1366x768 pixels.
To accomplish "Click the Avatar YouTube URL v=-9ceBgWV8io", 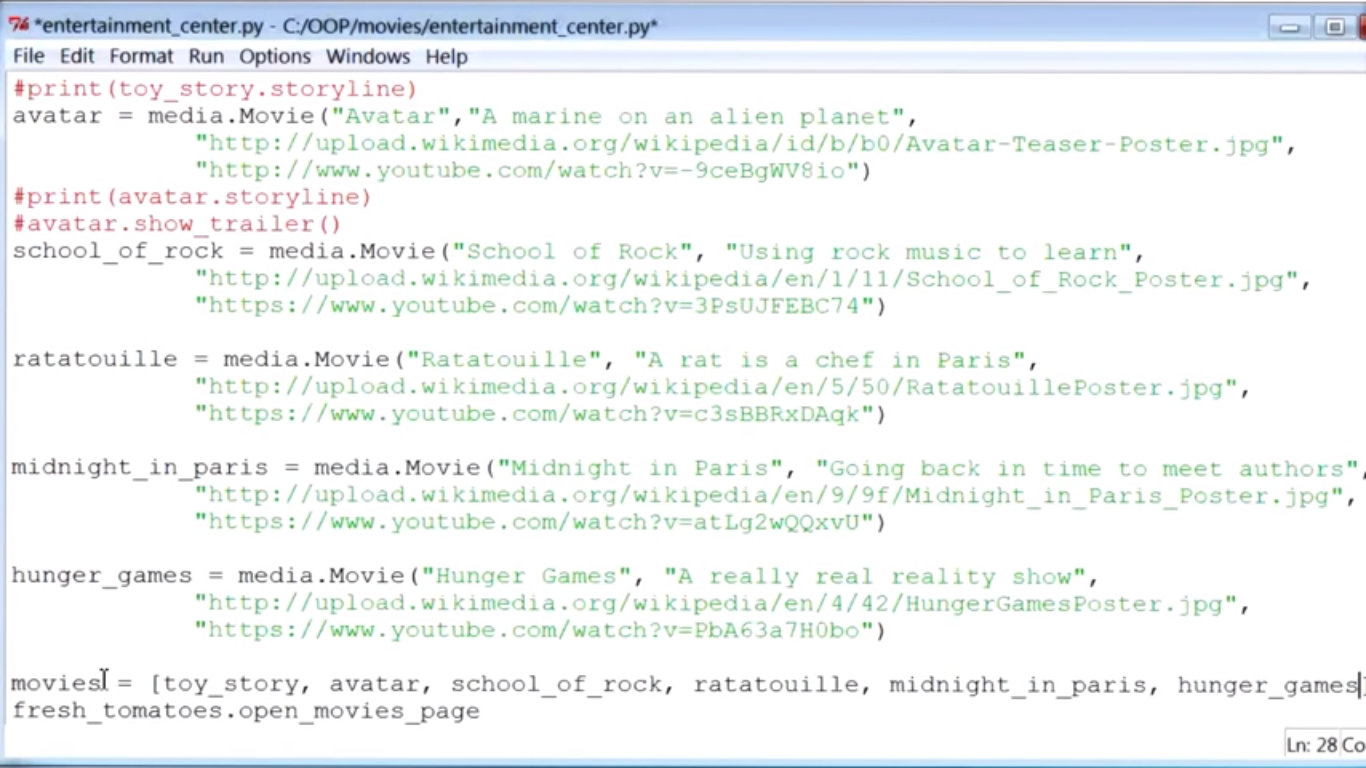I will coord(526,171).
